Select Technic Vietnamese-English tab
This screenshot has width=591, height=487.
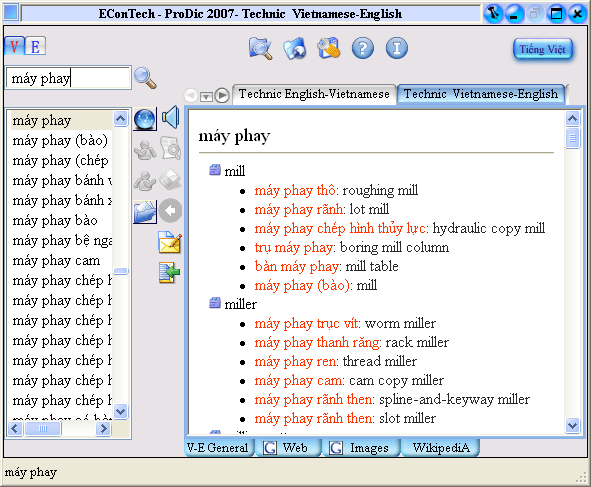pos(481,94)
